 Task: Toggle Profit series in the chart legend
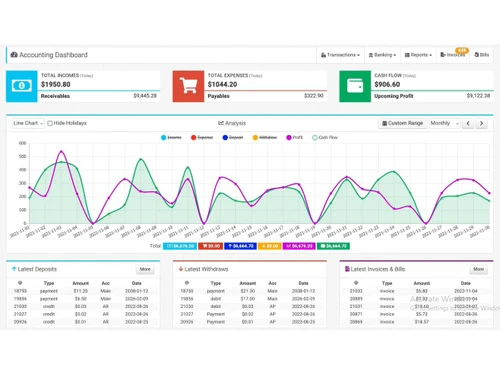pyautogui.click(x=295, y=137)
